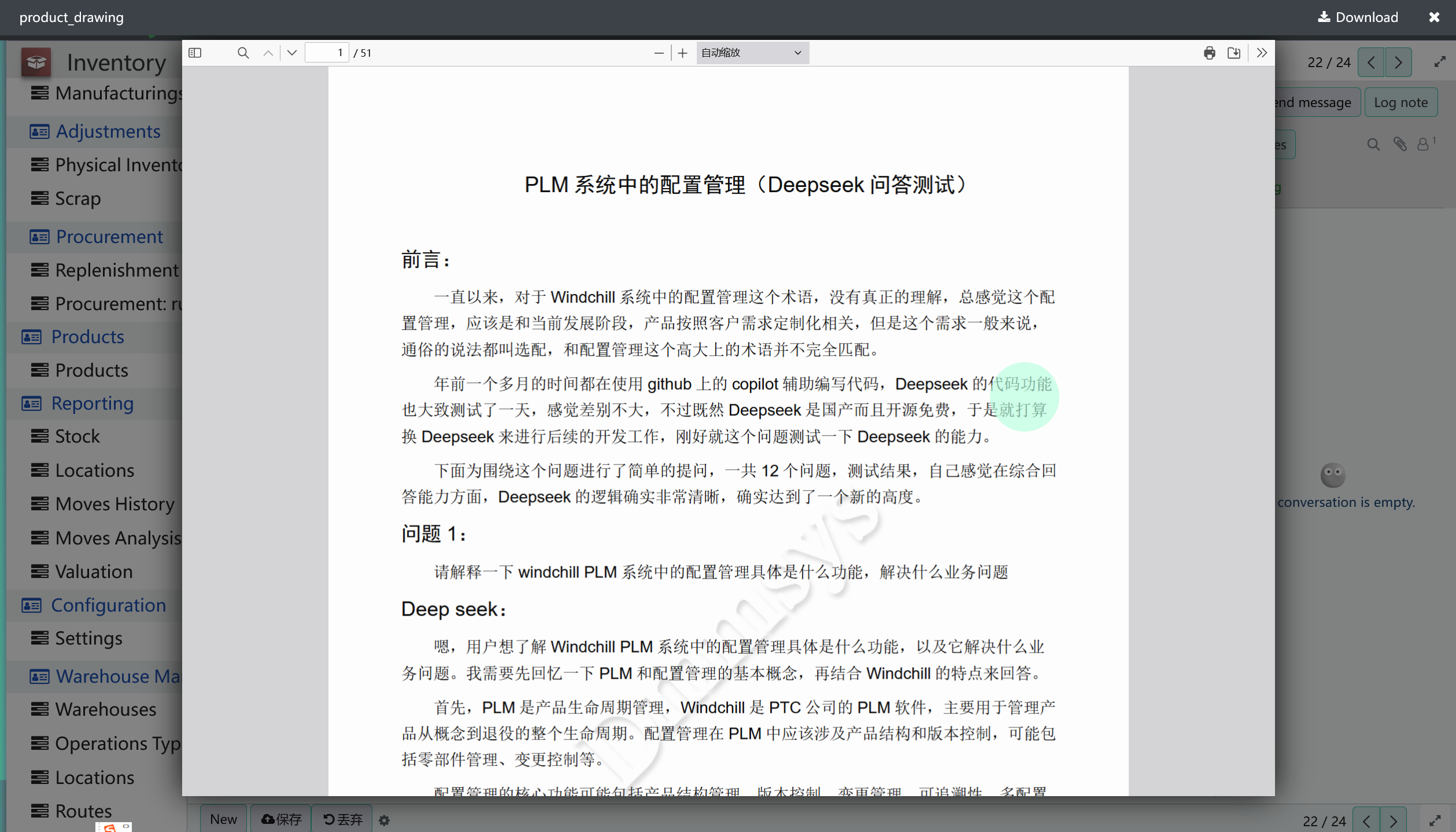Open the Procurement menu section

click(109, 237)
